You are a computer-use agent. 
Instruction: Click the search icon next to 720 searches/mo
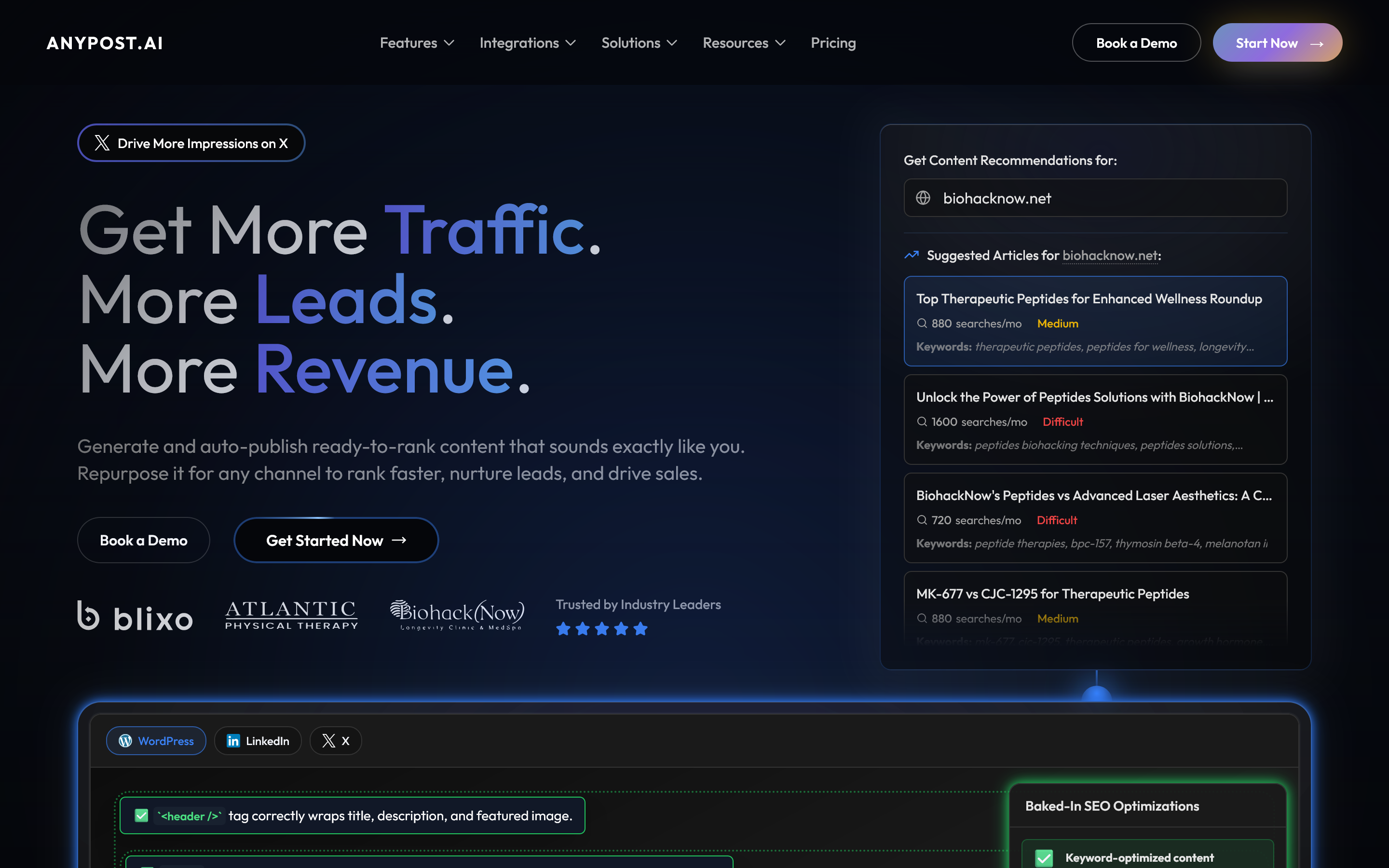coord(922,520)
